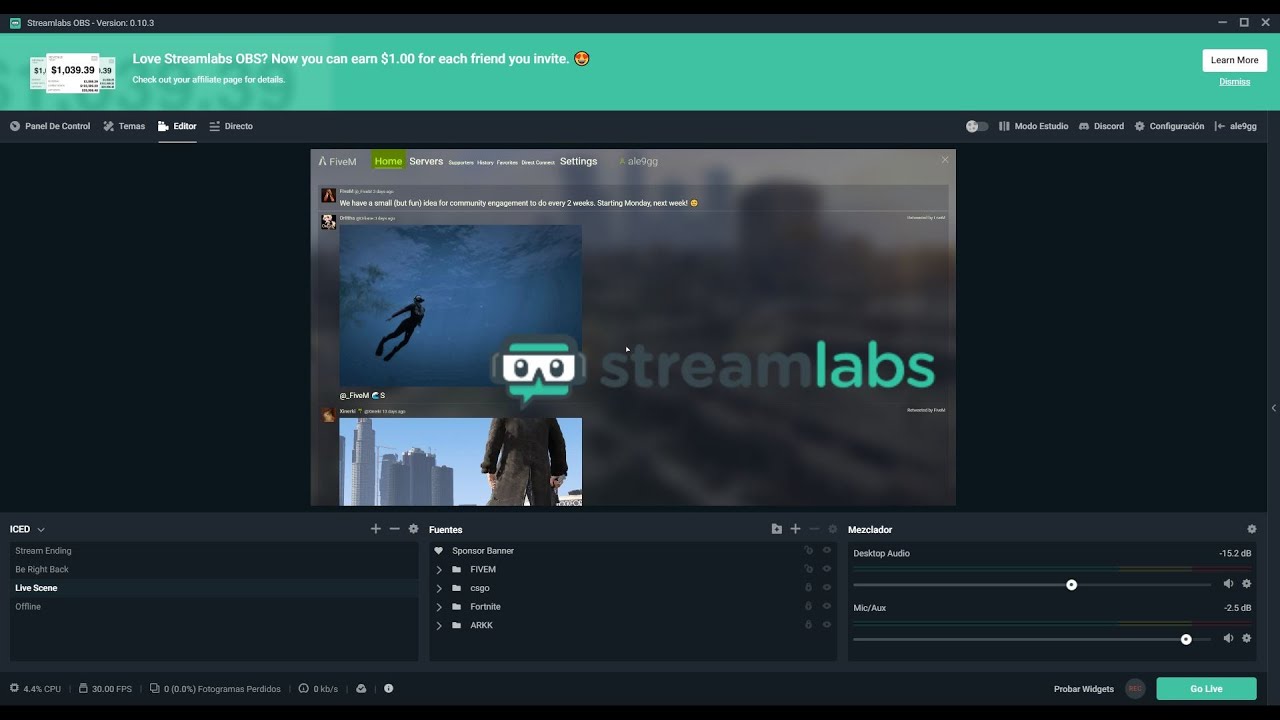Click the Fortnite folder icon
This screenshot has width=1280, height=720.
pos(457,607)
